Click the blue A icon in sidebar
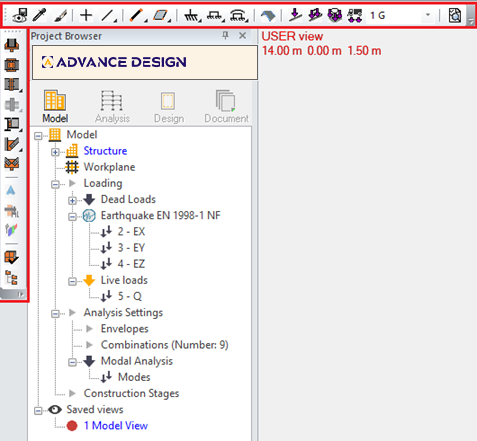 tap(11, 191)
